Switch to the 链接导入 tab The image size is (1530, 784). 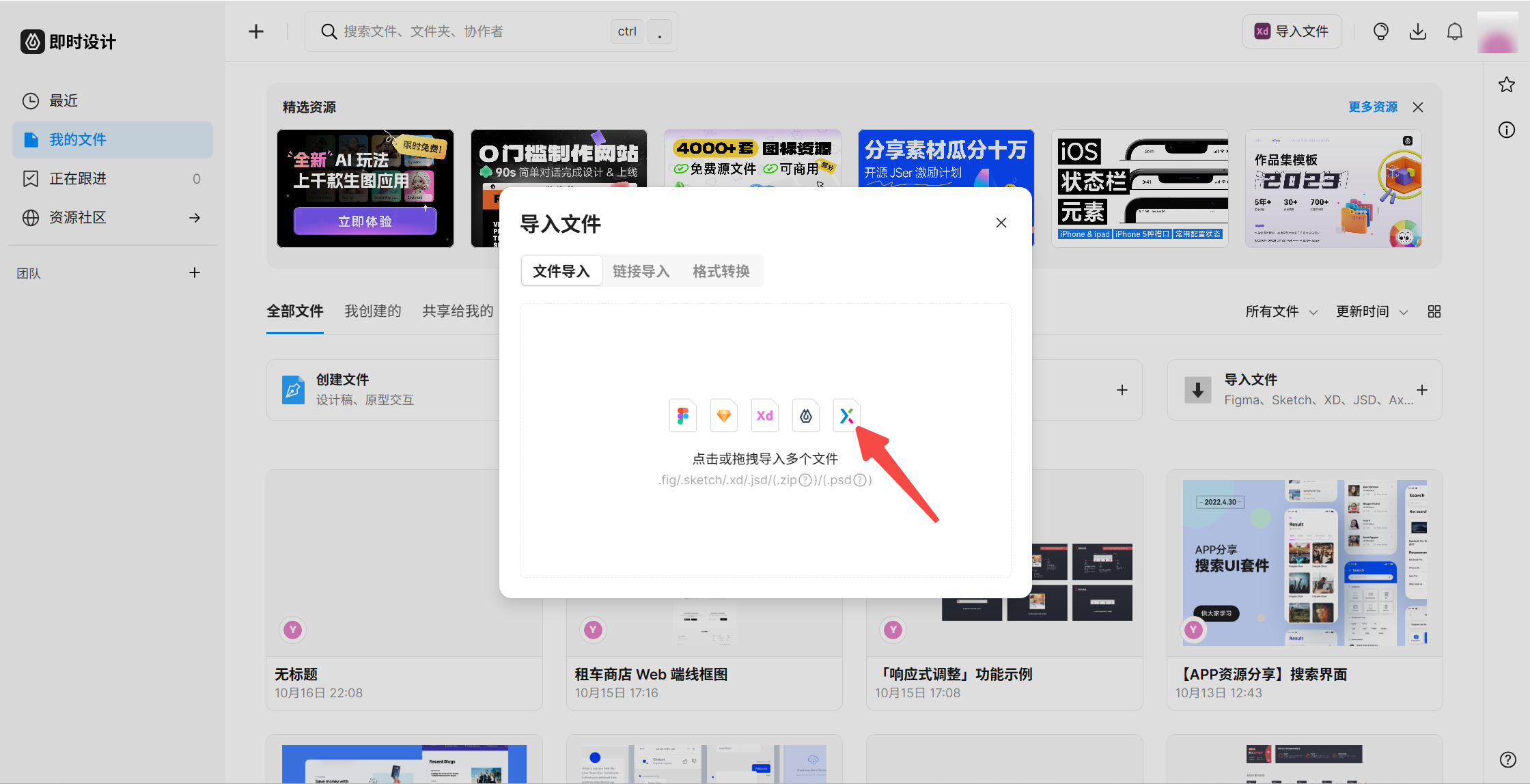(x=641, y=270)
